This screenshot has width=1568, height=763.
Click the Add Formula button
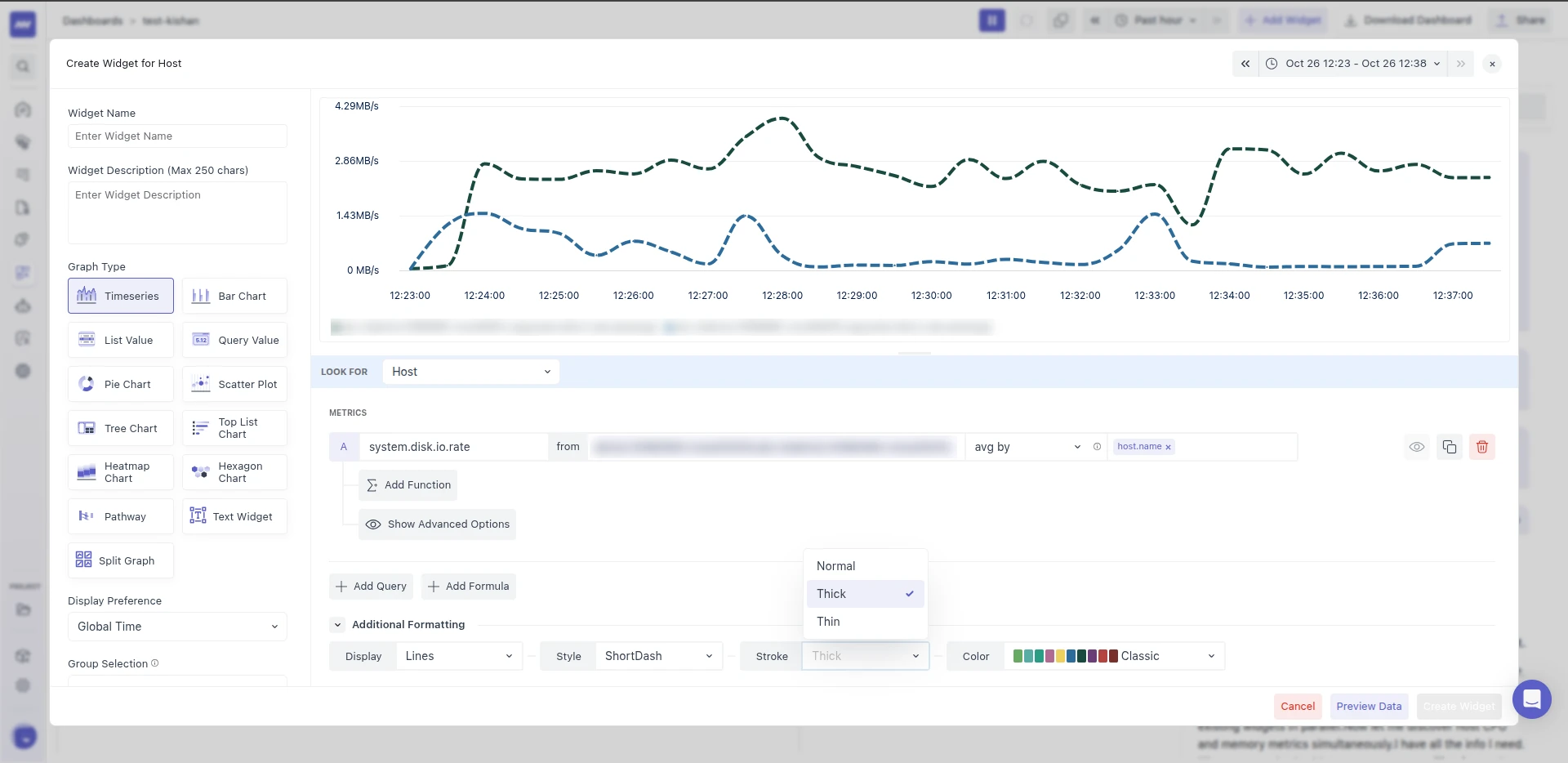pyautogui.click(x=469, y=587)
